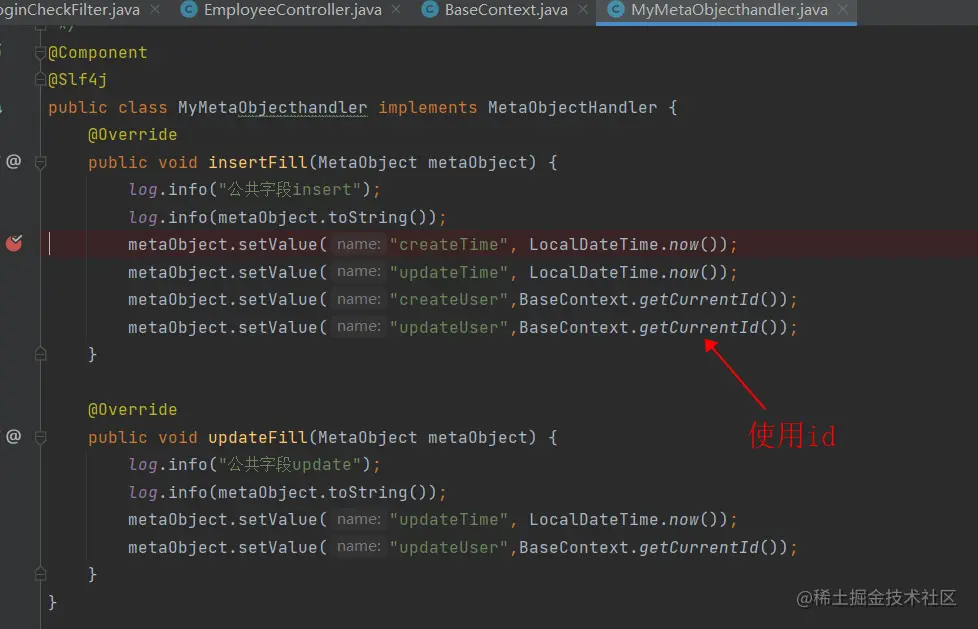
Task: Open the LoginCheckFilter.java tab
Action: click(x=70, y=10)
